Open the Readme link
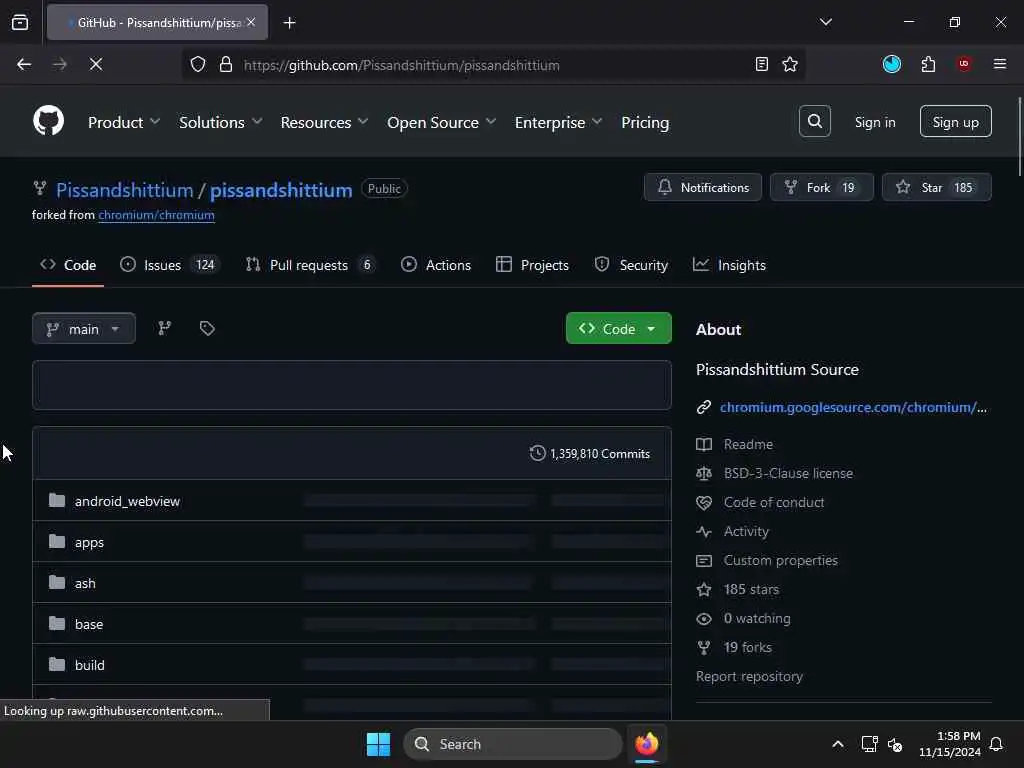 (748, 444)
